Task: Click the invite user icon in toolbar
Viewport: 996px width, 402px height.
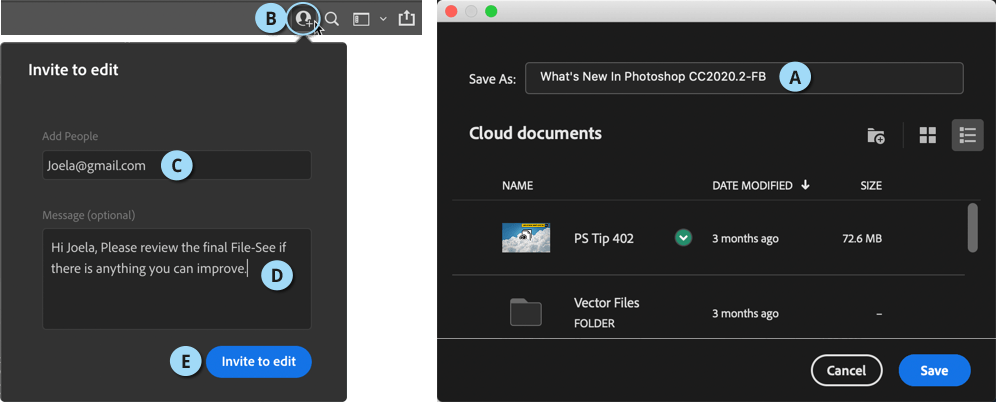Action: [306, 18]
